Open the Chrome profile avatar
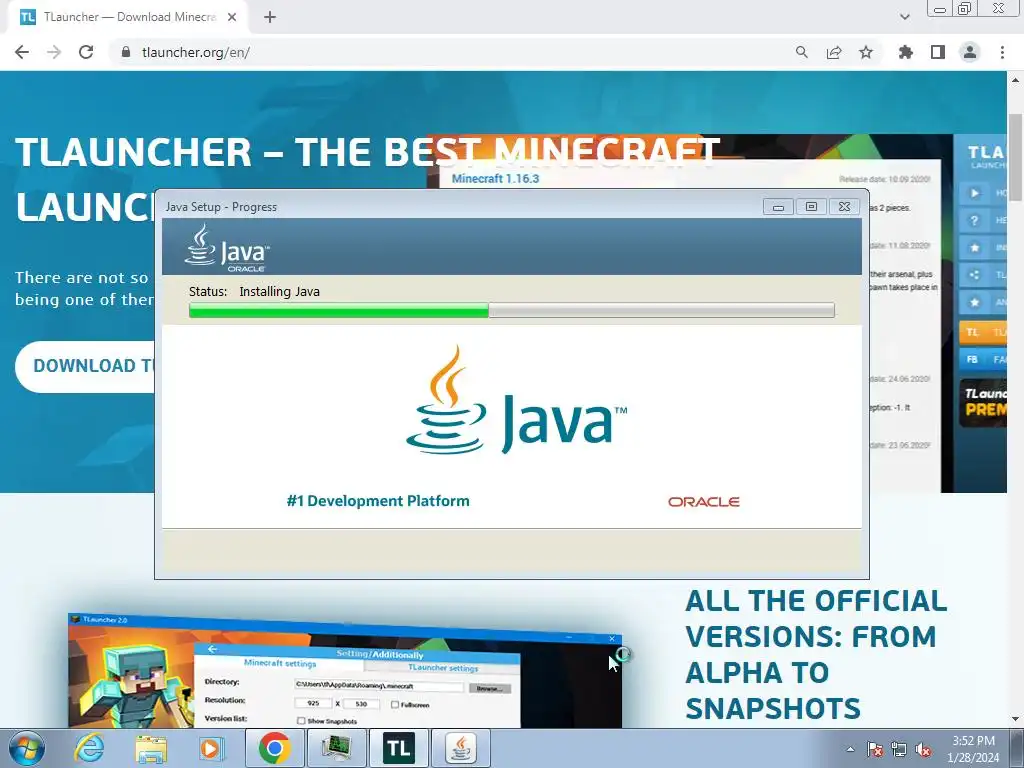This screenshot has height=768, width=1024. [x=970, y=52]
